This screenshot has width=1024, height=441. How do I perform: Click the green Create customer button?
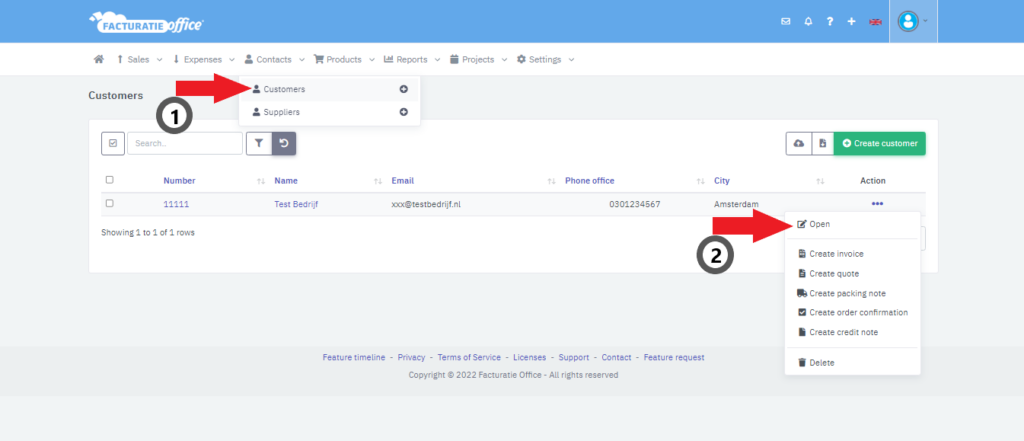point(880,143)
